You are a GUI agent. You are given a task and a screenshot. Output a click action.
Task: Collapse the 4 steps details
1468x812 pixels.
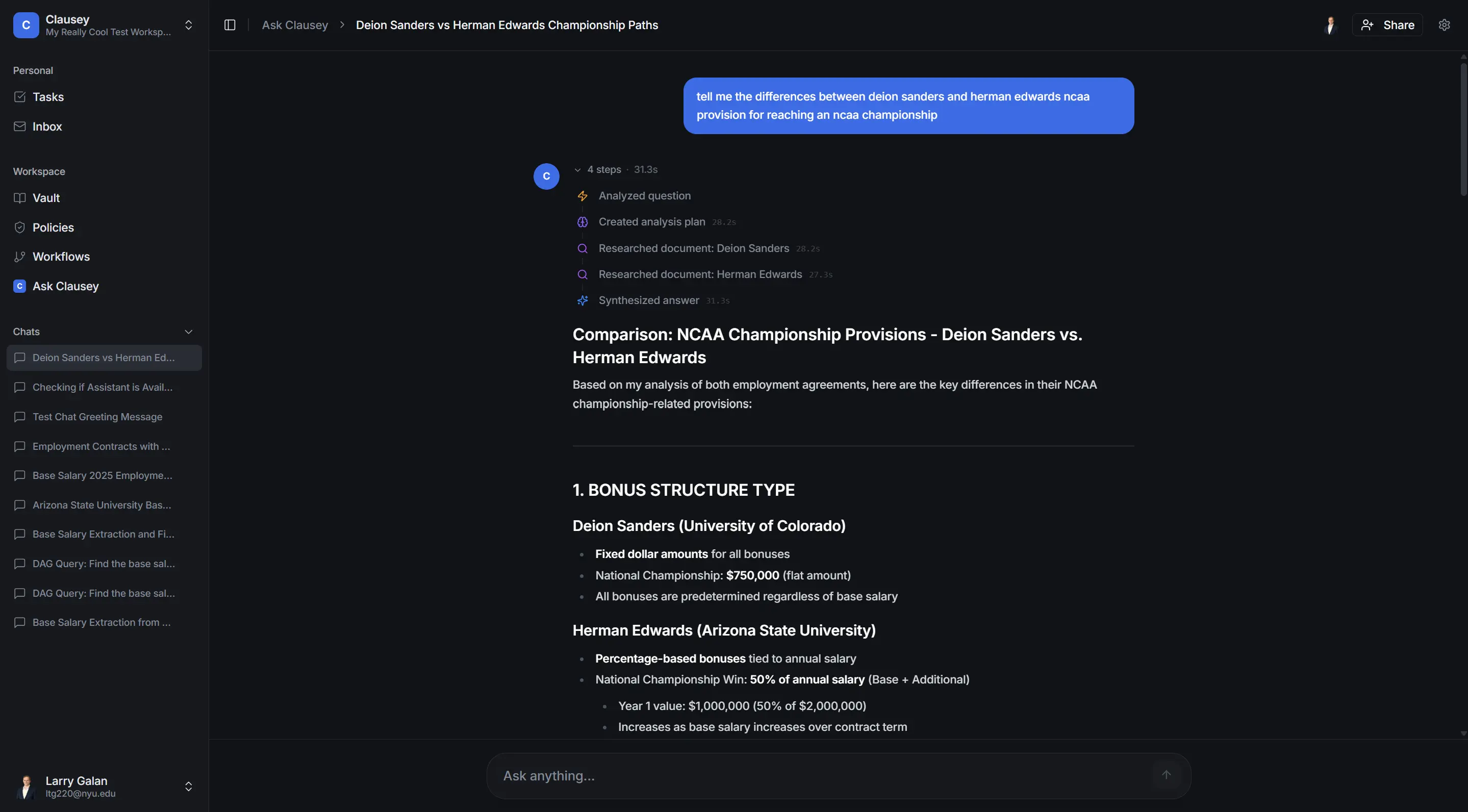point(578,170)
